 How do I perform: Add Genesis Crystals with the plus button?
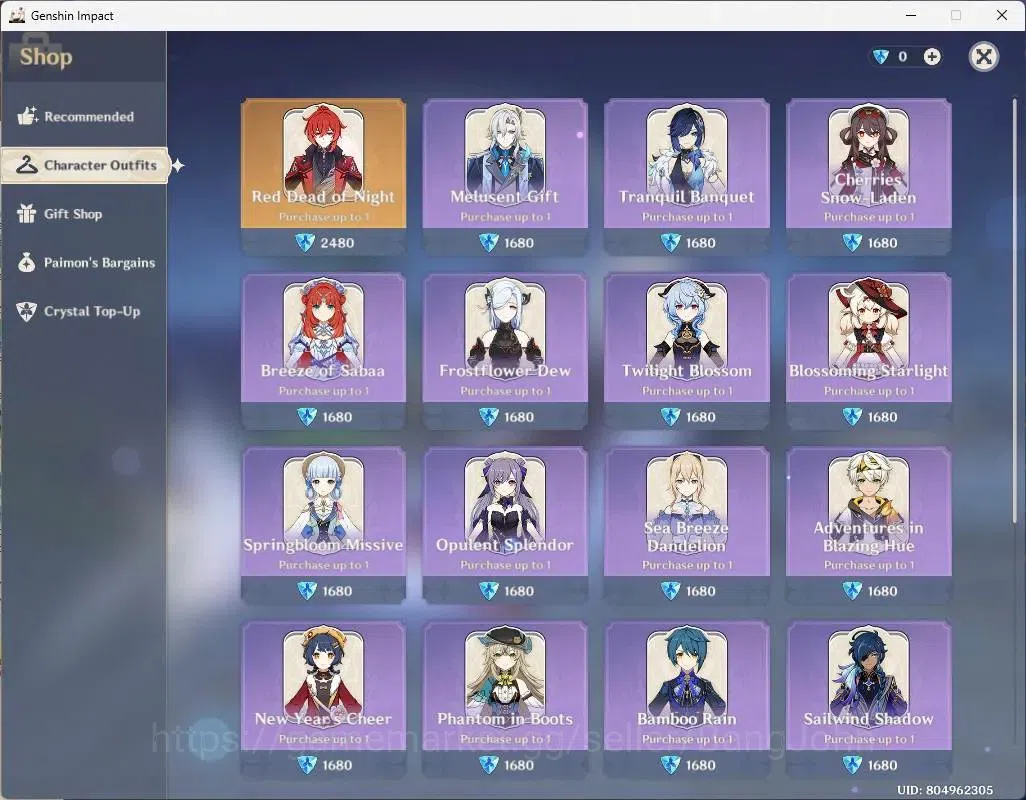click(932, 57)
